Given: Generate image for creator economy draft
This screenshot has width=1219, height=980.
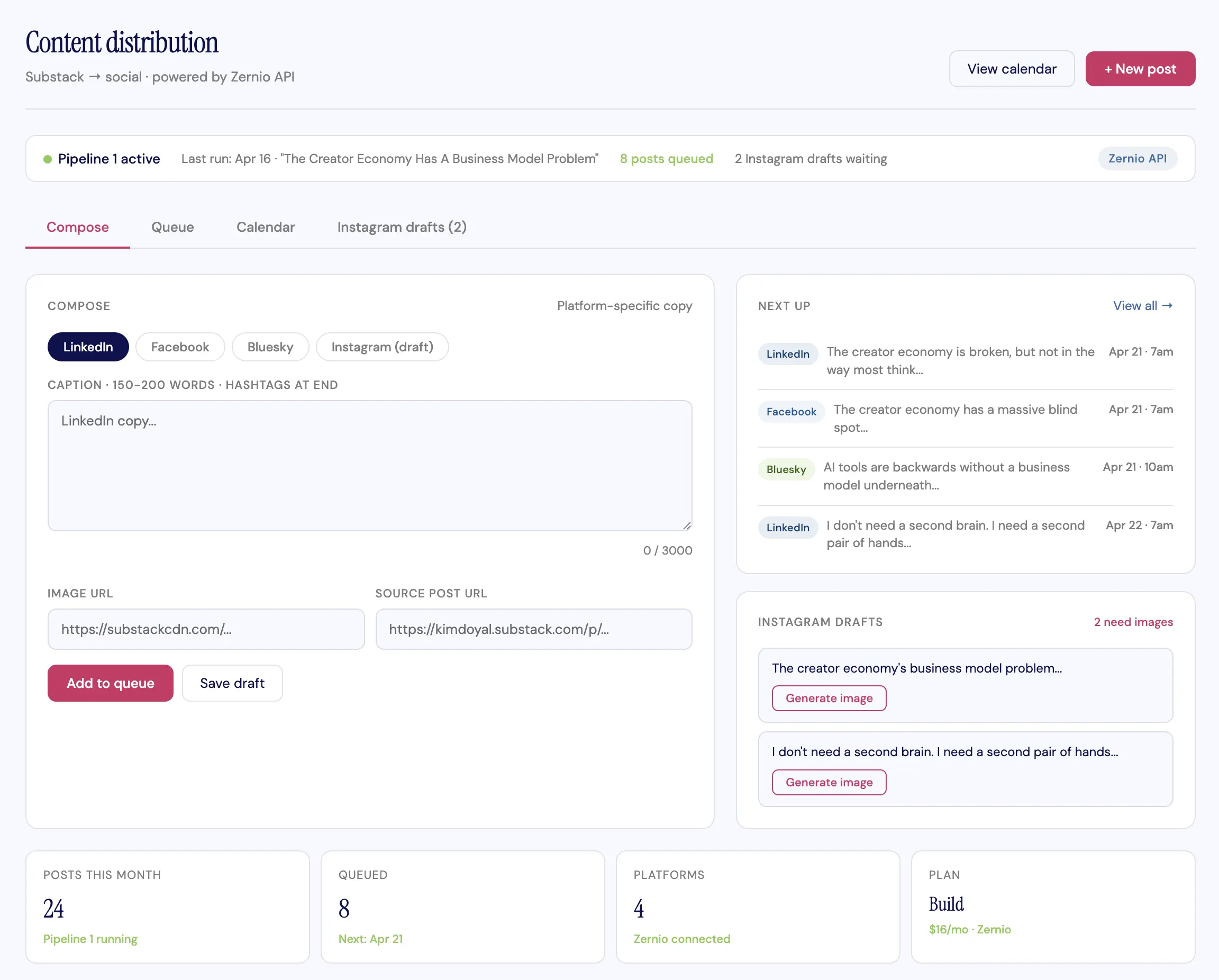Looking at the screenshot, I should click(x=829, y=698).
